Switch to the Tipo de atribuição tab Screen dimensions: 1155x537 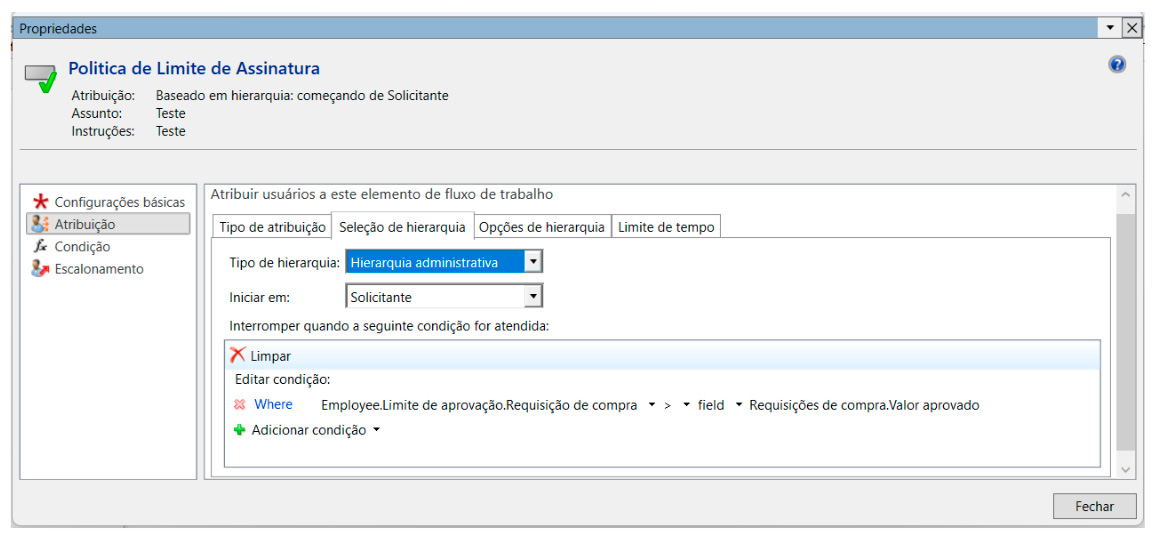(x=272, y=227)
